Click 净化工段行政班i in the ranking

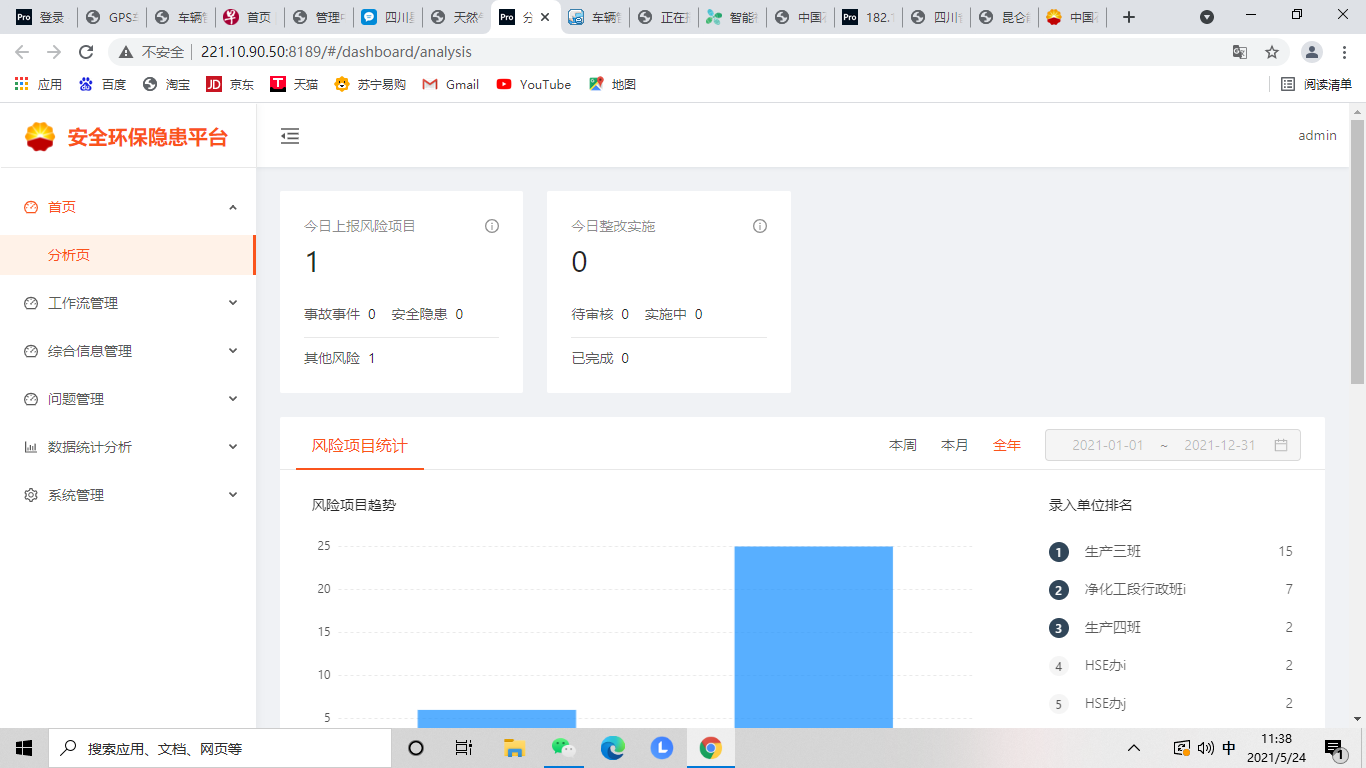(x=1136, y=590)
